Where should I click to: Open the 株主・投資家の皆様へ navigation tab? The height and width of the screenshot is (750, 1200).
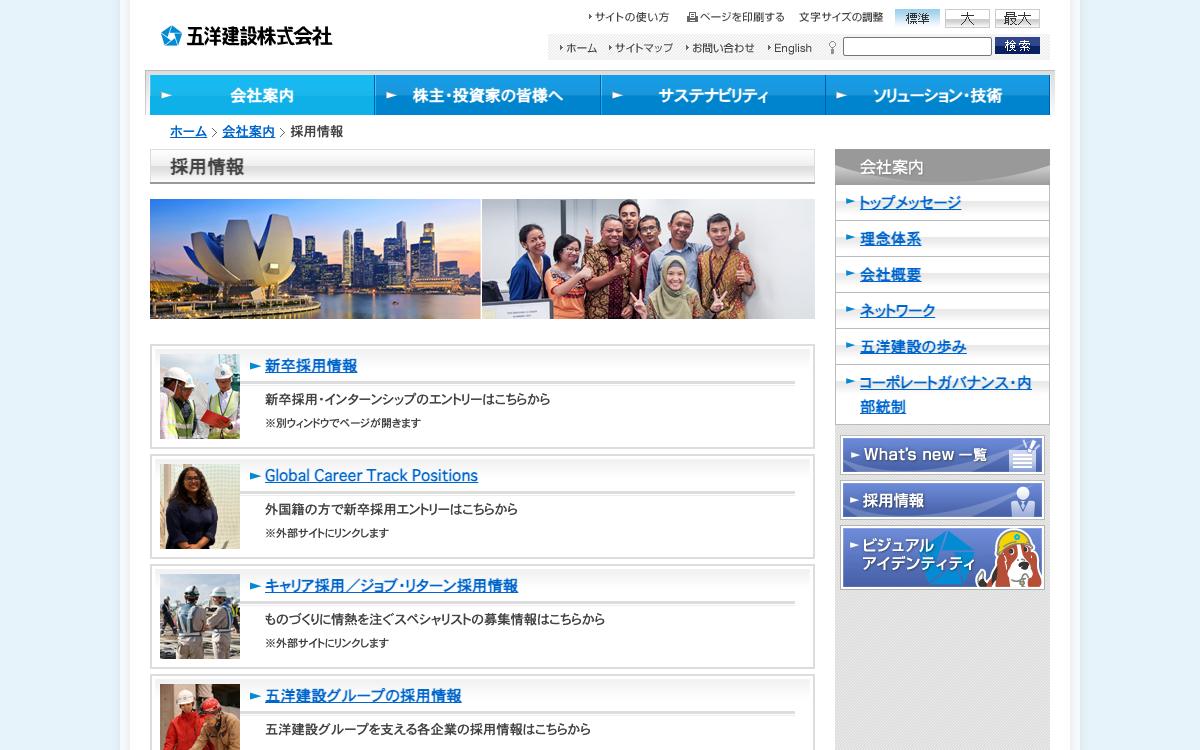pyautogui.click(x=488, y=95)
